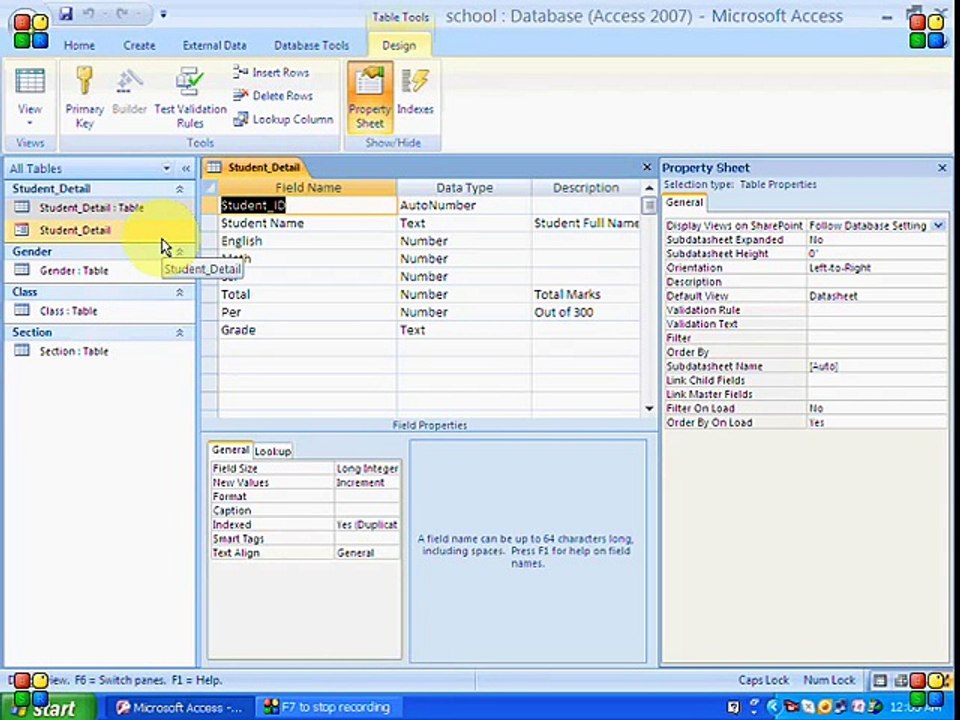Click the Default View Datasheet property value
960x720 pixels.
click(877, 296)
